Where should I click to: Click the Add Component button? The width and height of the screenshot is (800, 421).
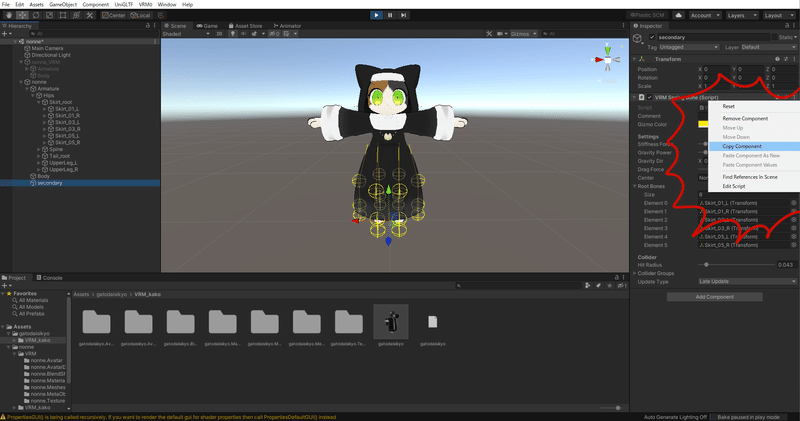click(714, 297)
